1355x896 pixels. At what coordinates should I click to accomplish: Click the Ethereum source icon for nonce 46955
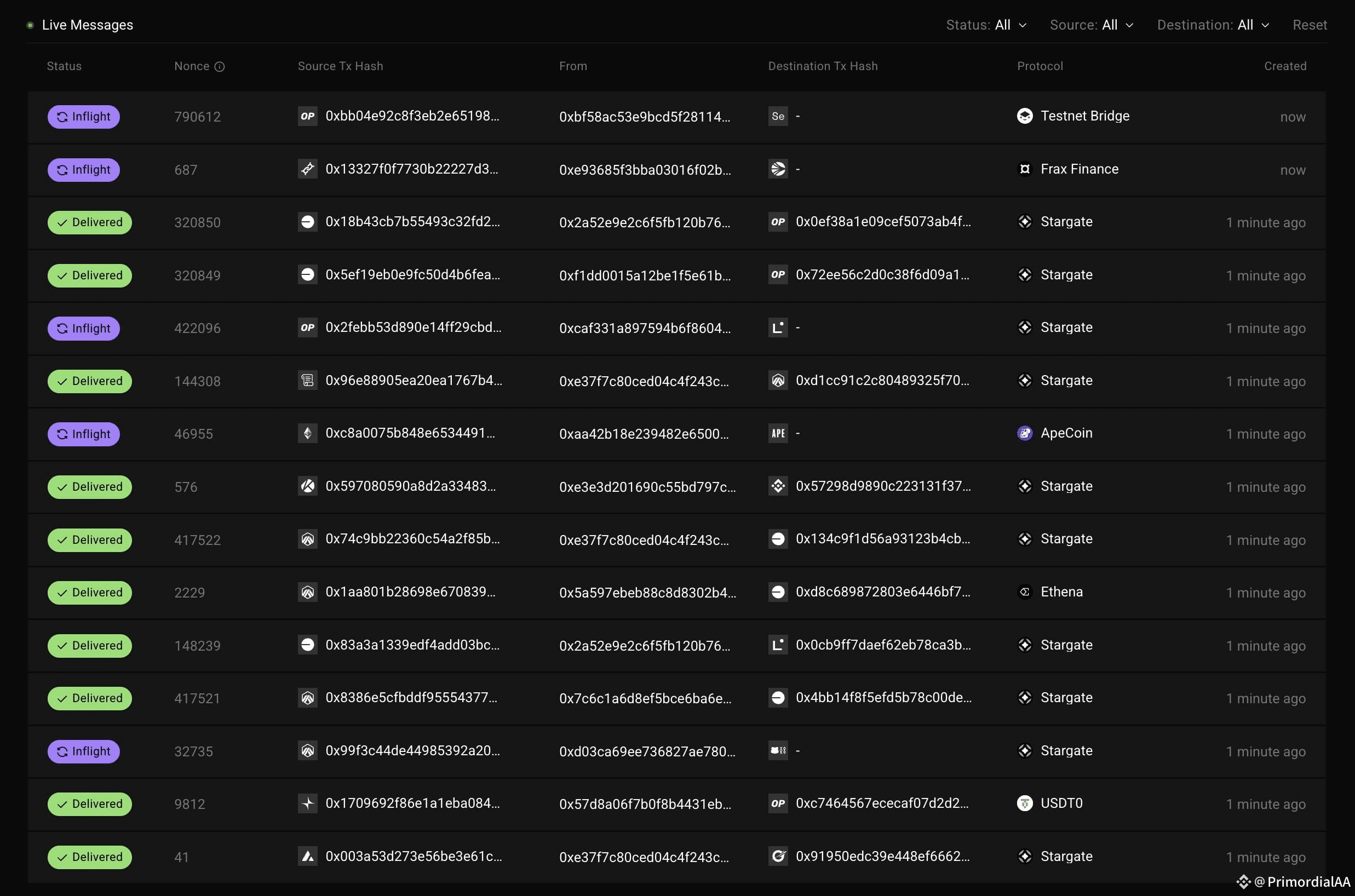click(x=307, y=433)
